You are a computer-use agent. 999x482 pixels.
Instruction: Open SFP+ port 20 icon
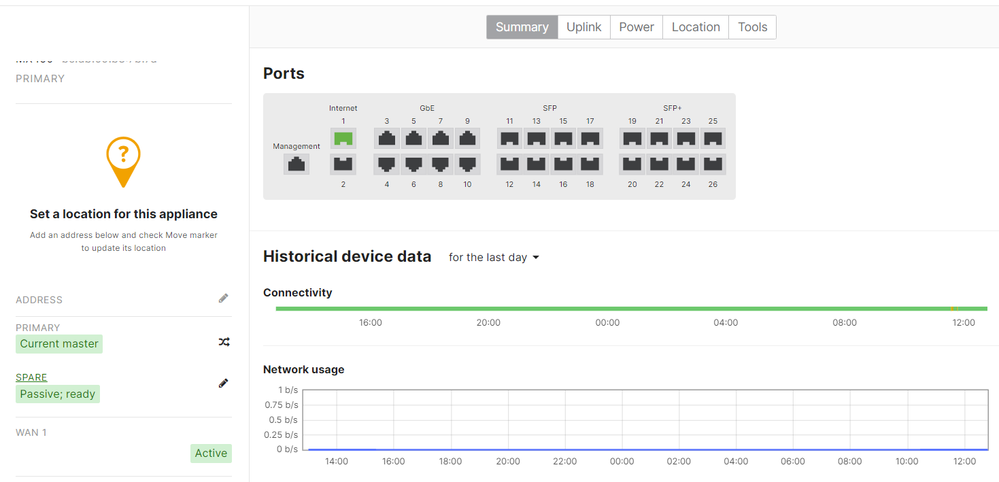tap(632, 164)
